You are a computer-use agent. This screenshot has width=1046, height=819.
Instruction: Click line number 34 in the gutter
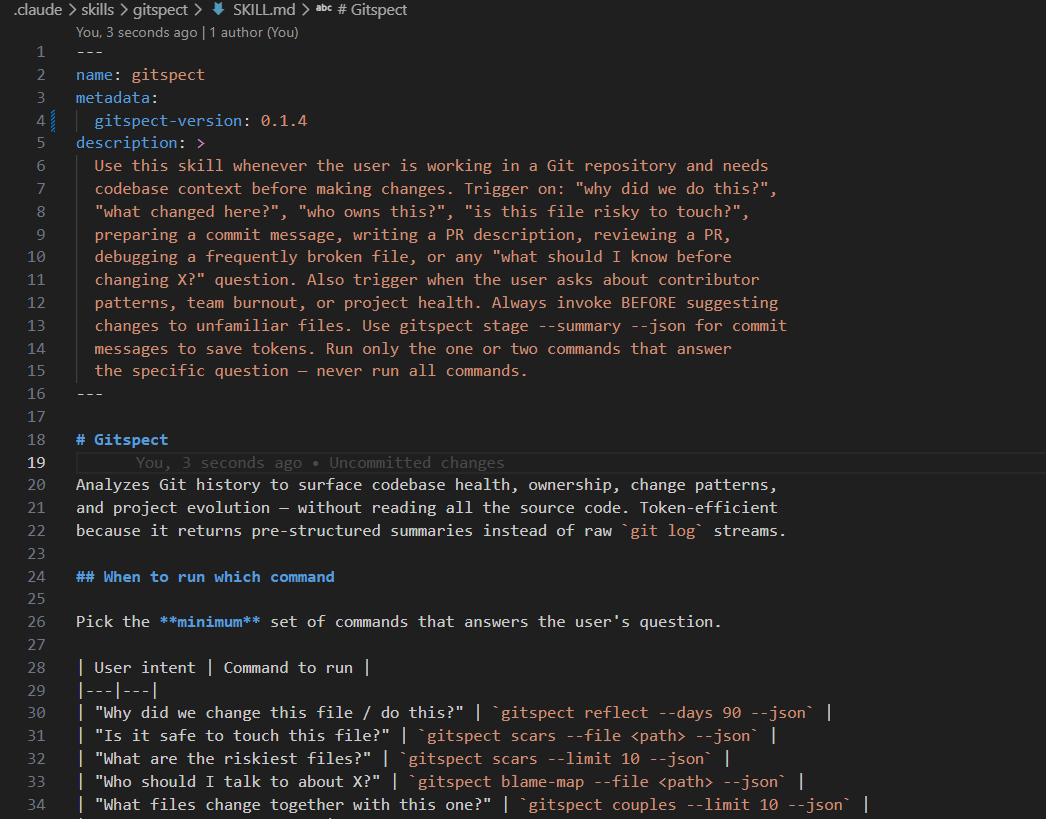pos(37,805)
